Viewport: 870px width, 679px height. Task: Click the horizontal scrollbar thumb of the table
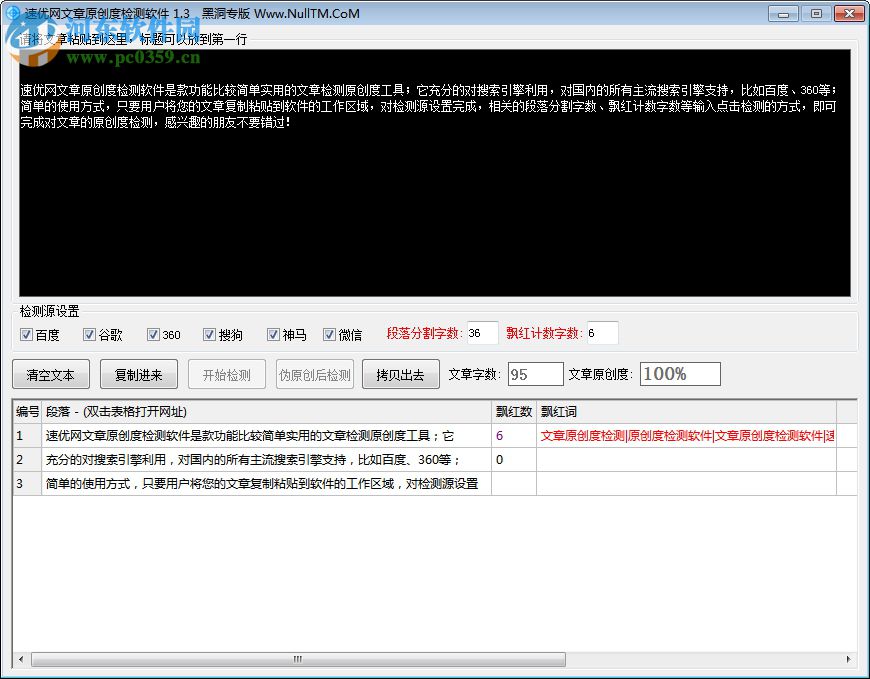[x=299, y=659]
